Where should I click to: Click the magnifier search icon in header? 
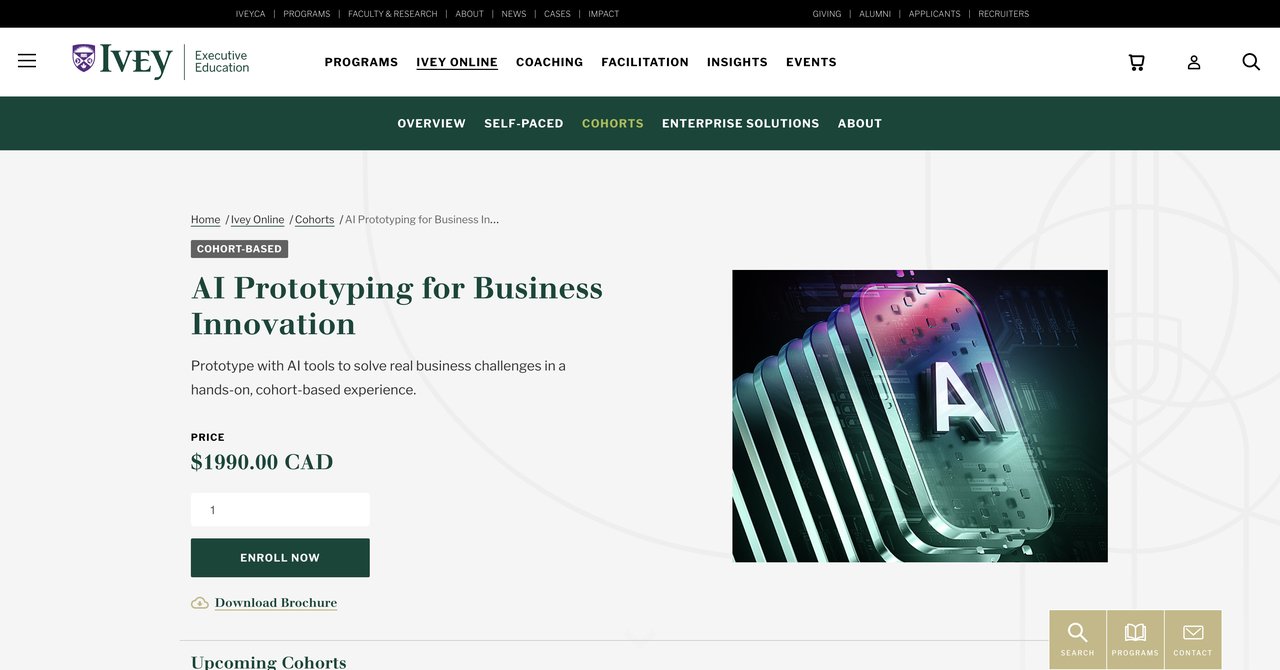pyautogui.click(x=1251, y=62)
